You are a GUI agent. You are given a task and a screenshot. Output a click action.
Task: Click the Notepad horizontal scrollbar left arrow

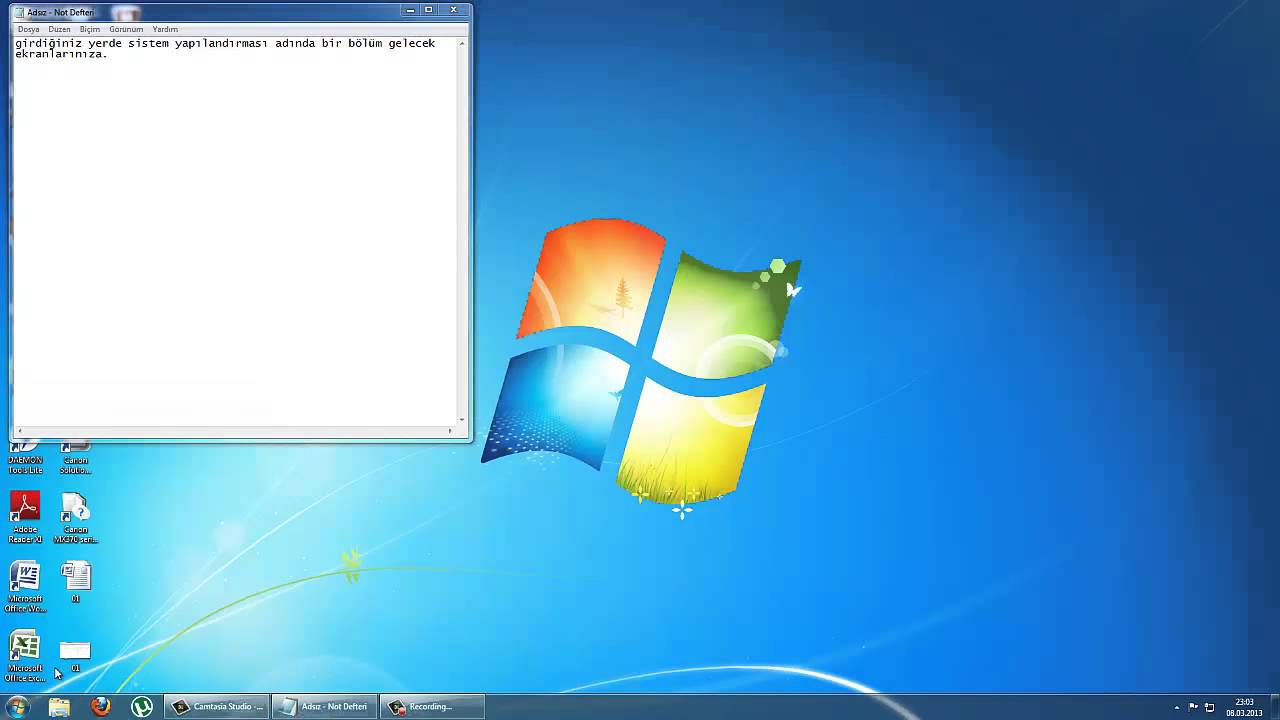[19, 431]
